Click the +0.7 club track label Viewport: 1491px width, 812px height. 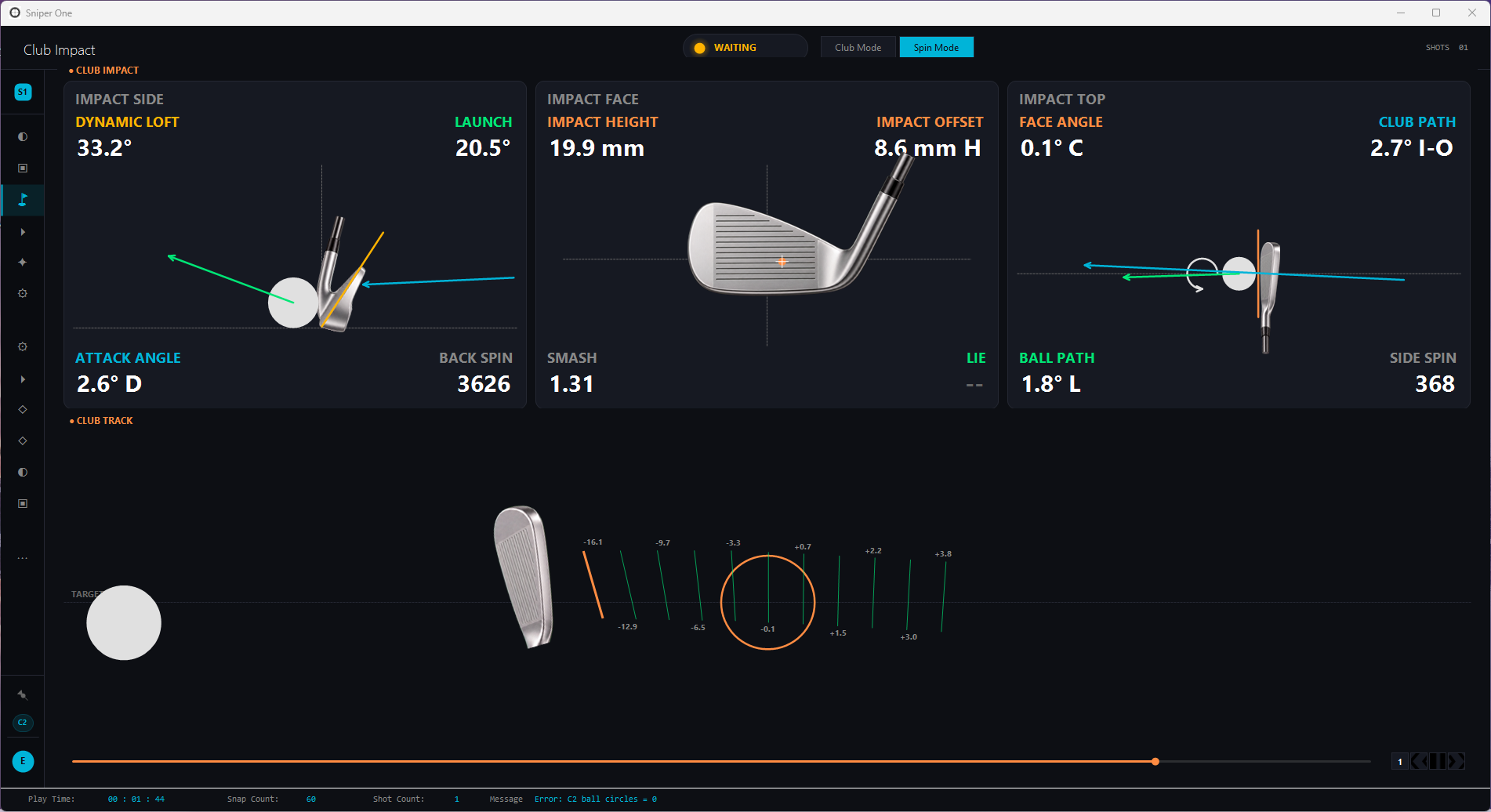803,547
